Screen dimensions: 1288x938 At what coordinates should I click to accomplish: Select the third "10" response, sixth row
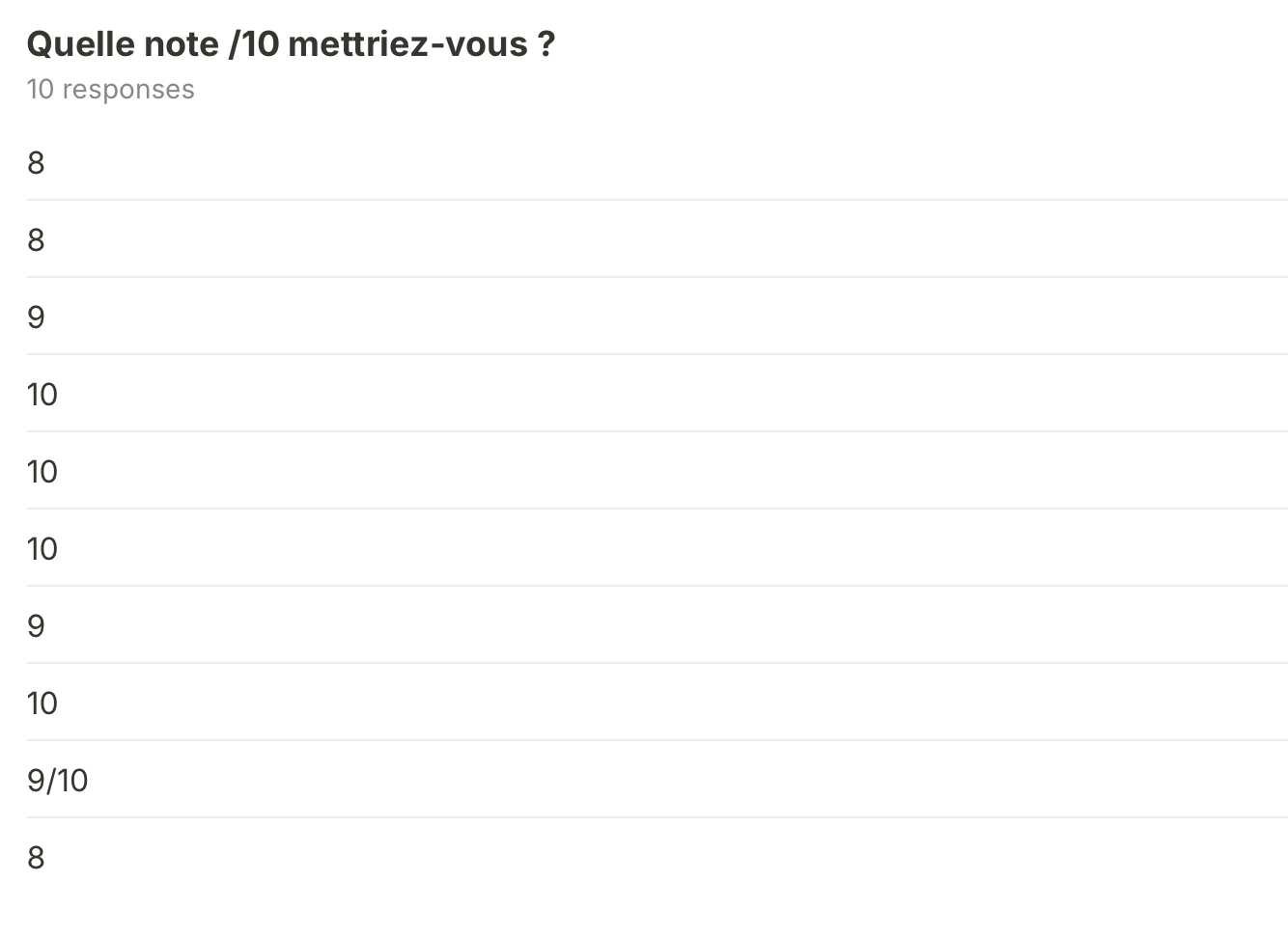[42, 549]
